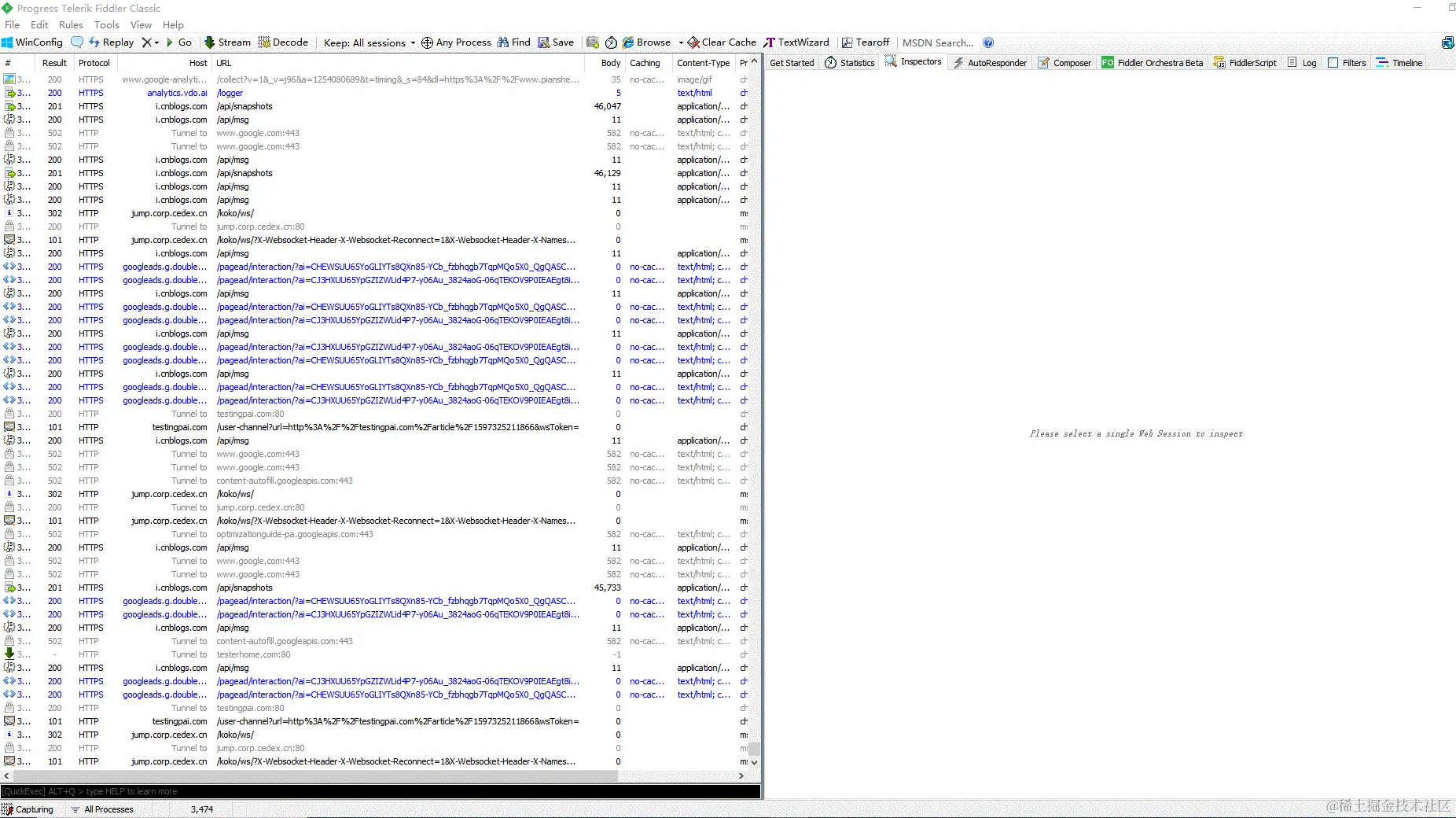Viewport: 1456px width, 818px height.
Task: Click the blue help question icon
Action: click(988, 42)
